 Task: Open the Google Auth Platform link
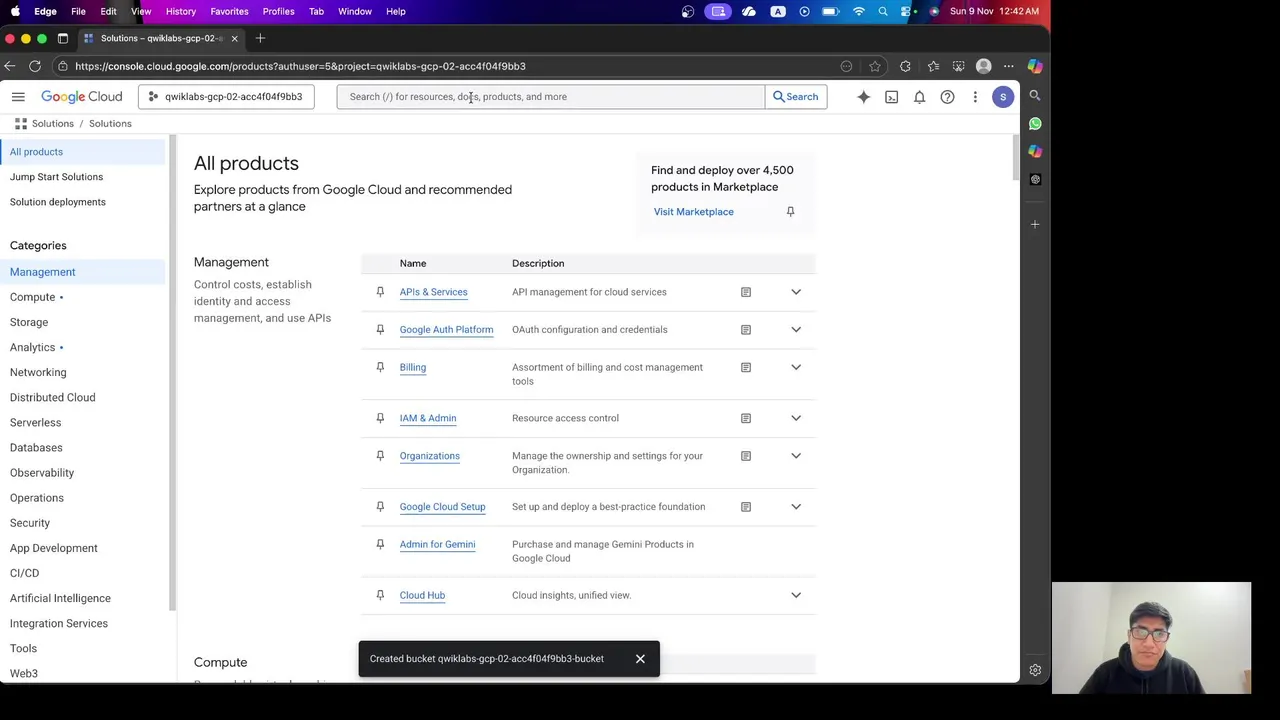446,330
